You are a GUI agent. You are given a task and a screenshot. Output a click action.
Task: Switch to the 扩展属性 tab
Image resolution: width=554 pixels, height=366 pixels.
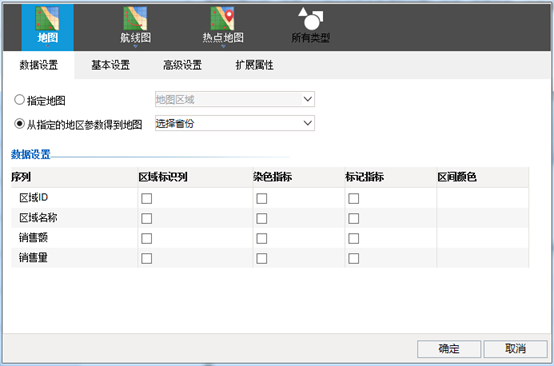click(x=254, y=65)
